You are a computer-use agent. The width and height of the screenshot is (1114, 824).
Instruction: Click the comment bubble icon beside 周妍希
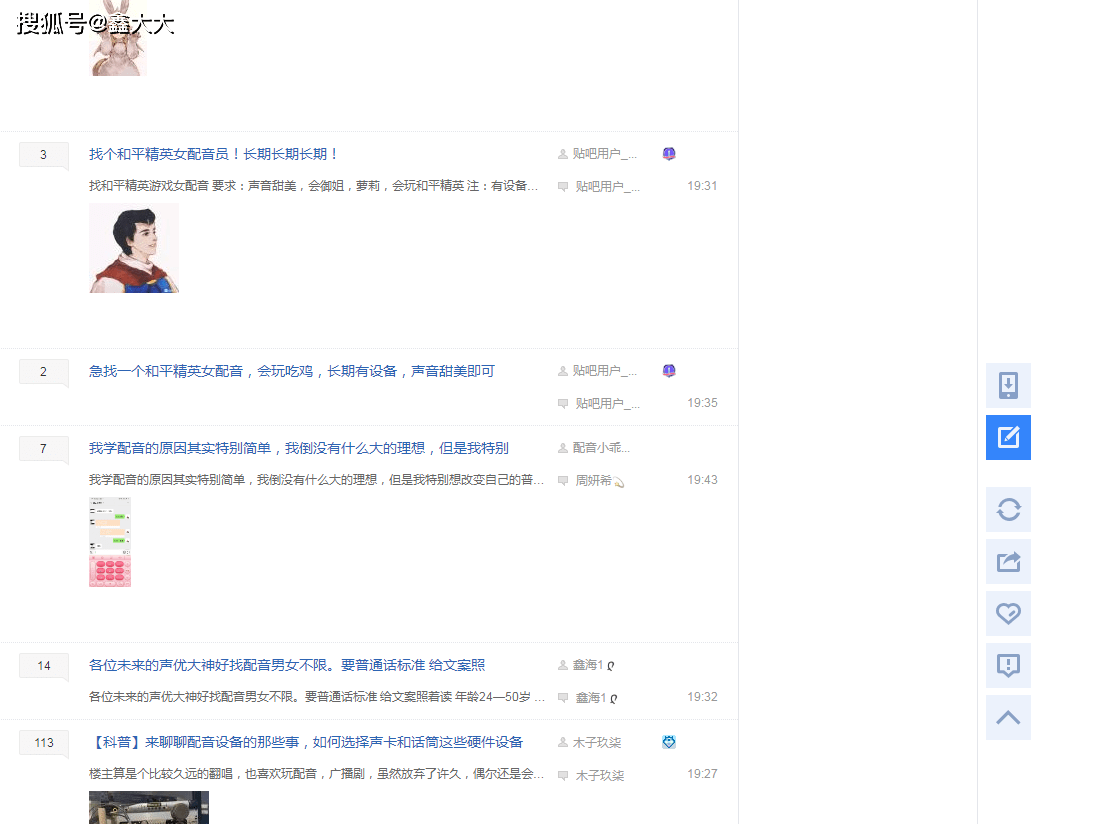click(x=564, y=480)
